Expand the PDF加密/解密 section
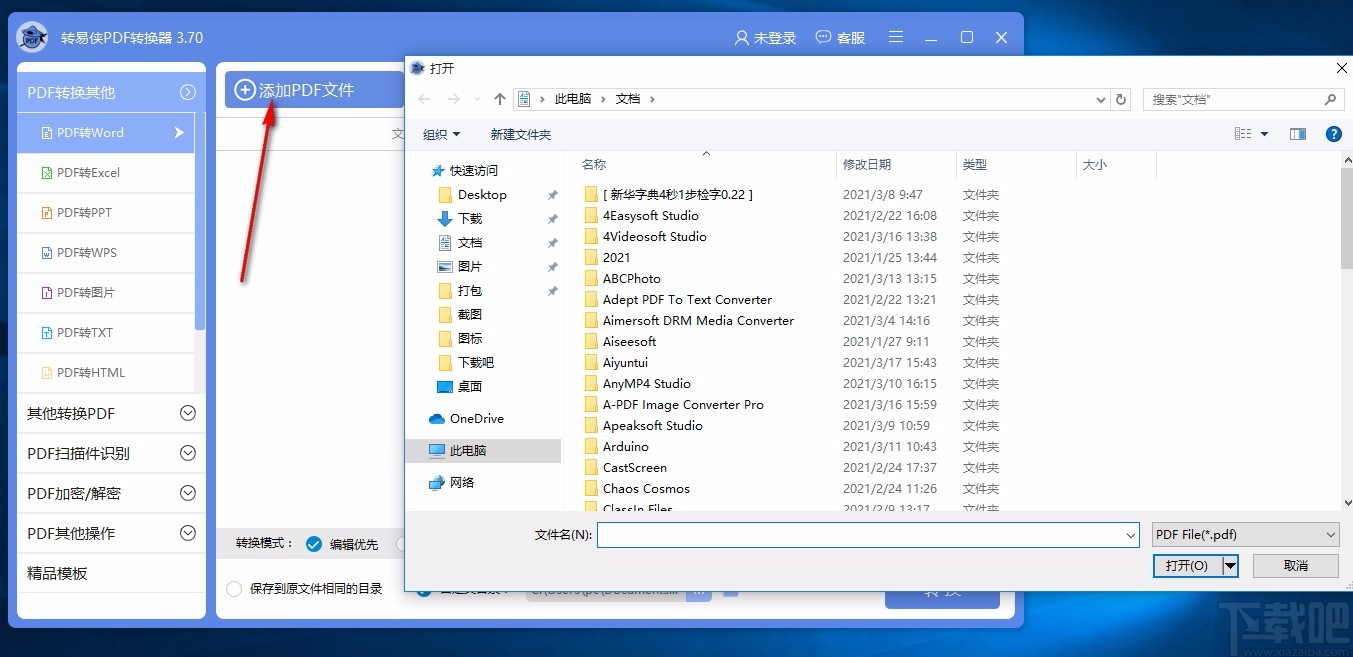 110,493
